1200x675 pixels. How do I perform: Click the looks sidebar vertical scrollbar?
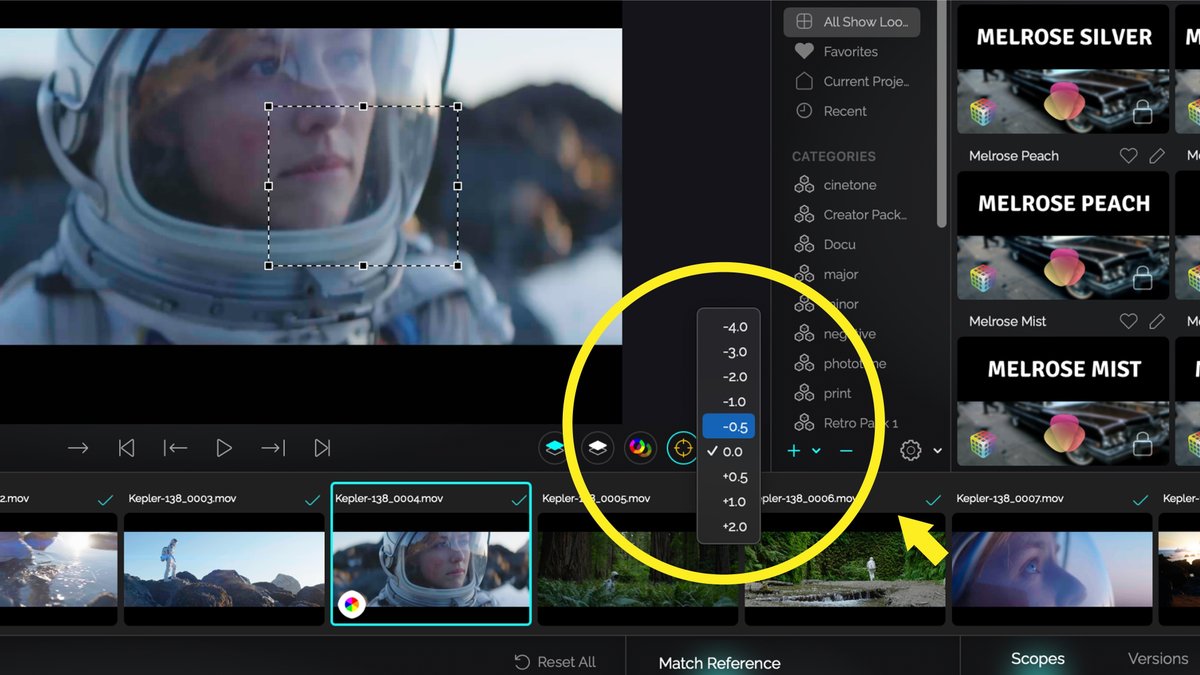(941, 112)
